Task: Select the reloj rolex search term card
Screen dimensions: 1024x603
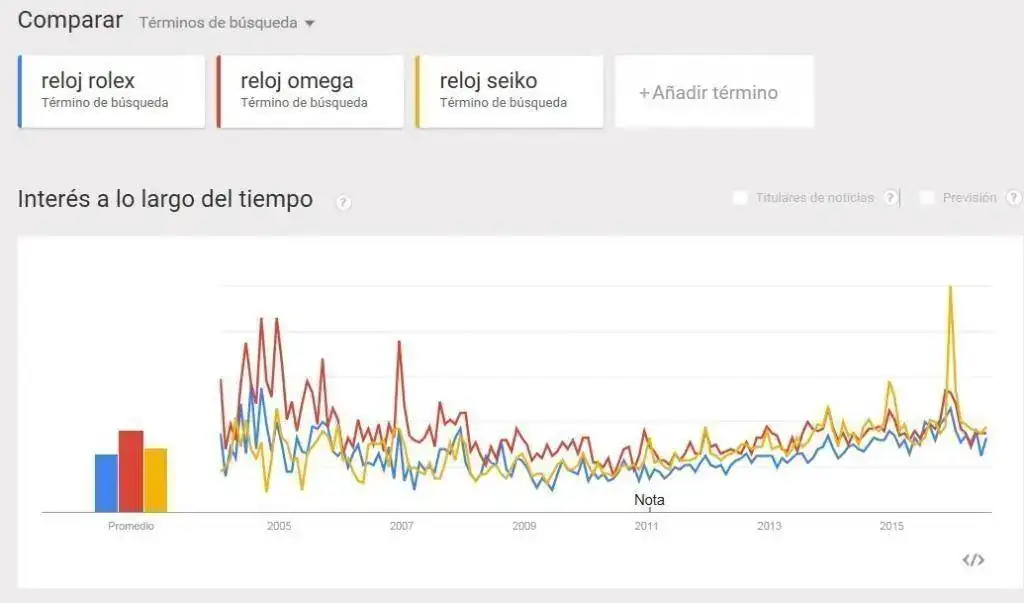Action: point(111,91)
